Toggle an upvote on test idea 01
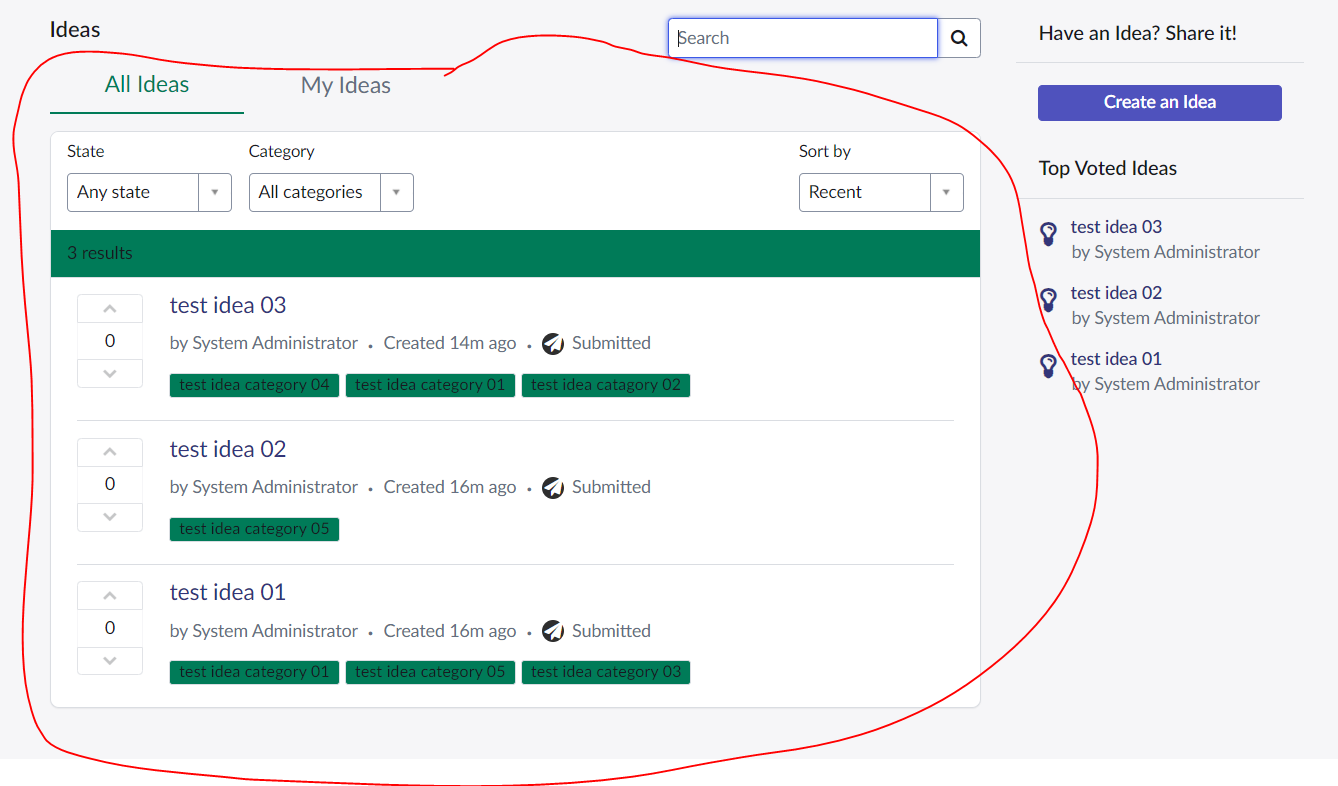 pyautogui.click(x=109, y=595)
